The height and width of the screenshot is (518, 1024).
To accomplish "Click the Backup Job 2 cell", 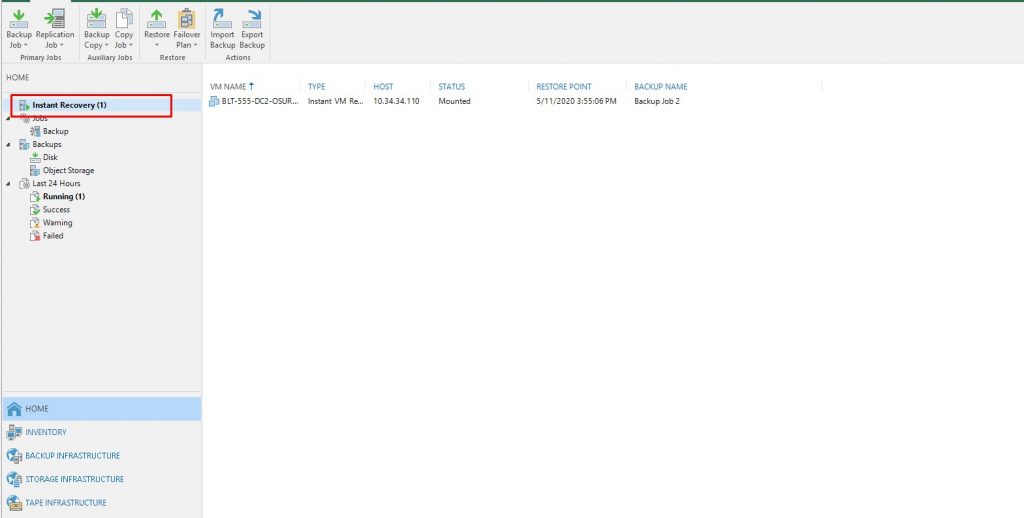I will [657, 101].
